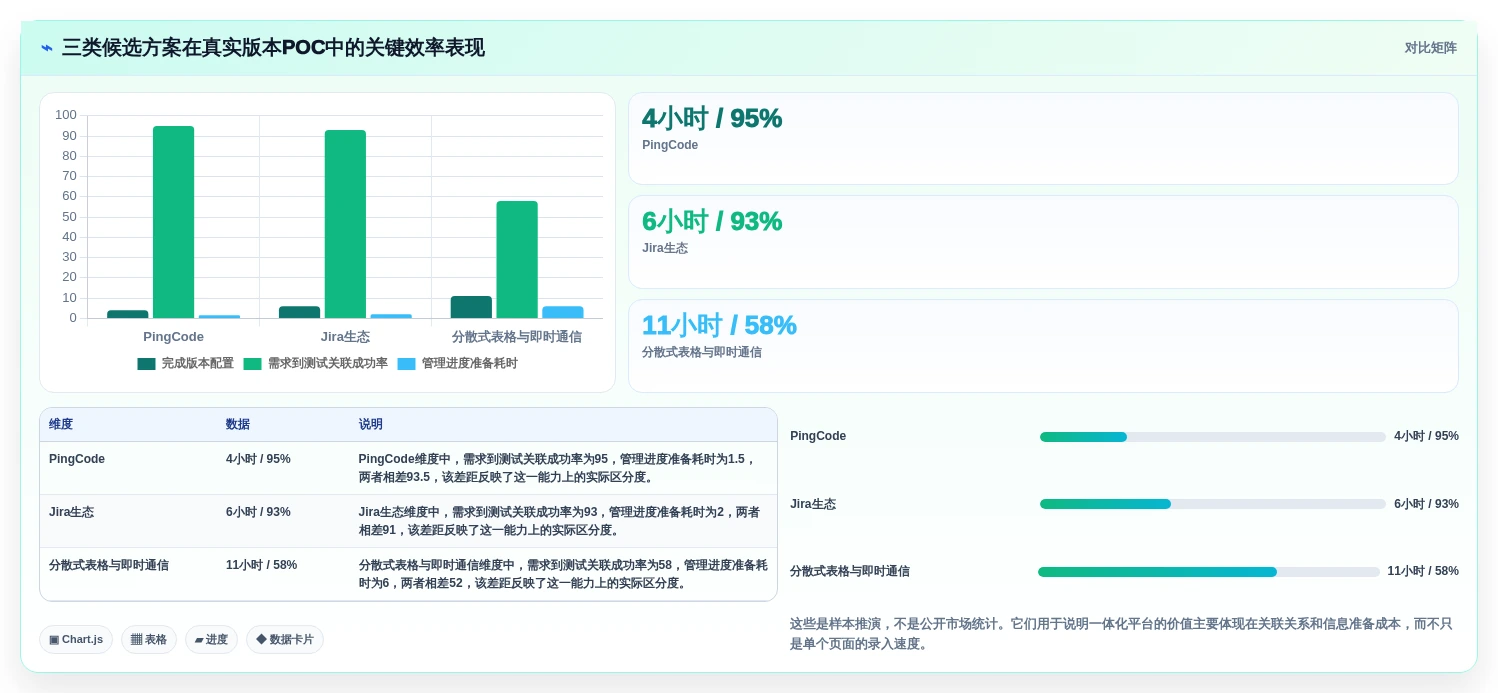Screen dimensions: 1498x693
Task: Click the 维度 table column header
Action: tap(61, 425)
